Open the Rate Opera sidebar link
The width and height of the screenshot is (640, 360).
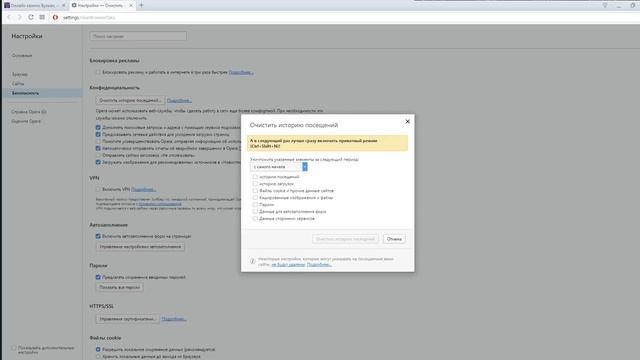pos(26,121)
